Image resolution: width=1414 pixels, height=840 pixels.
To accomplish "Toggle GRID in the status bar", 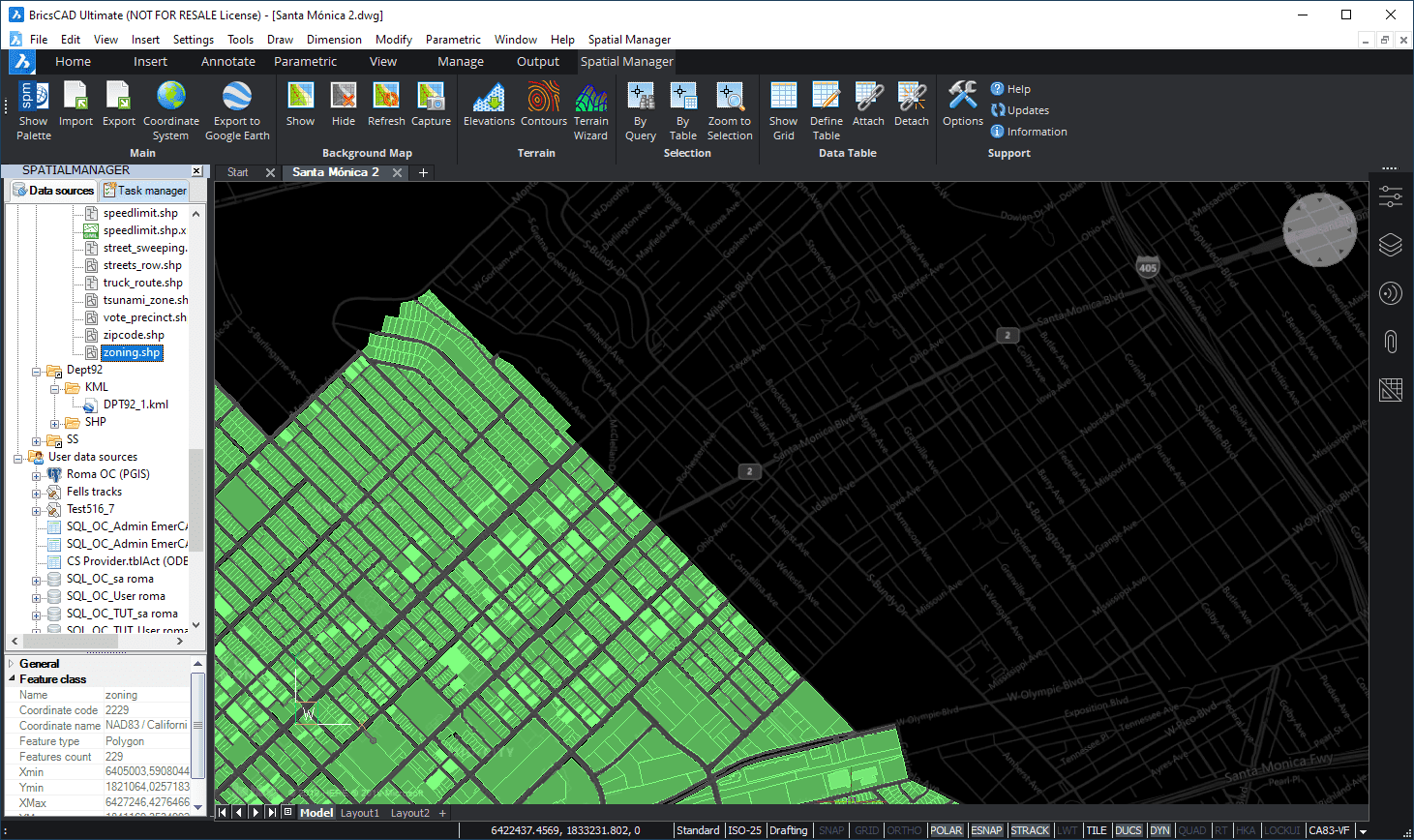I will [867, 830].
